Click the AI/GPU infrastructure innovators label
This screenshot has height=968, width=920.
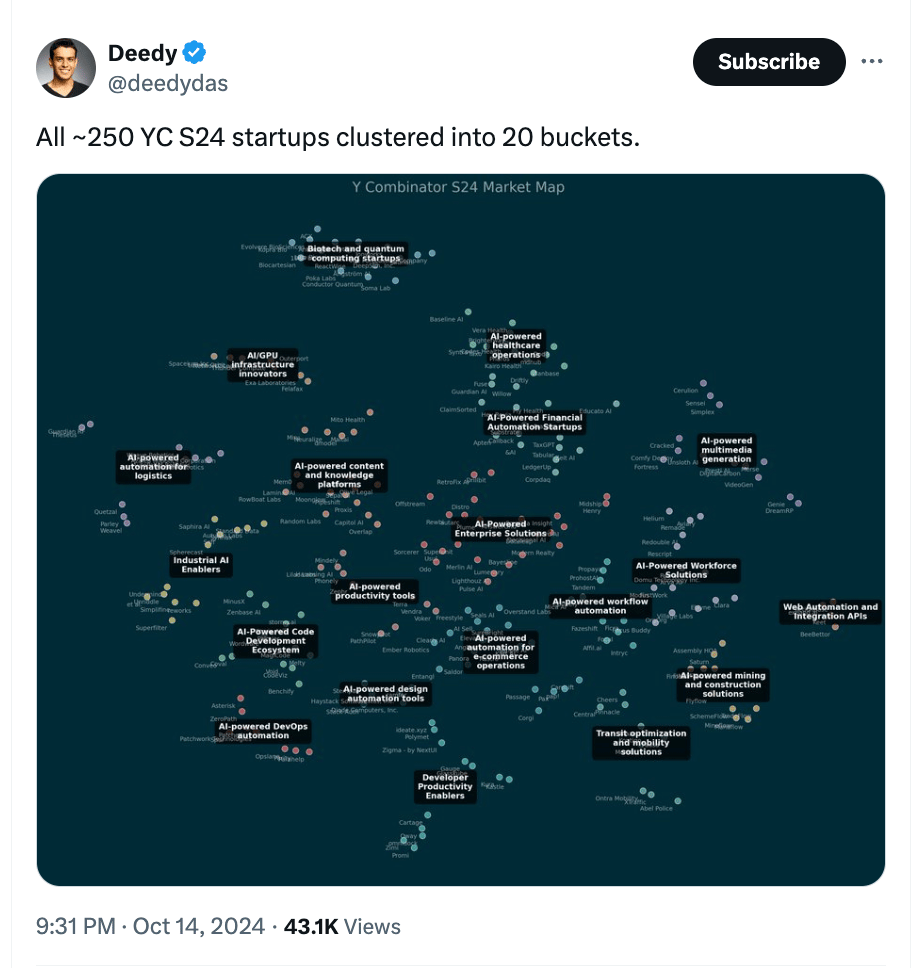coord(262,365)
